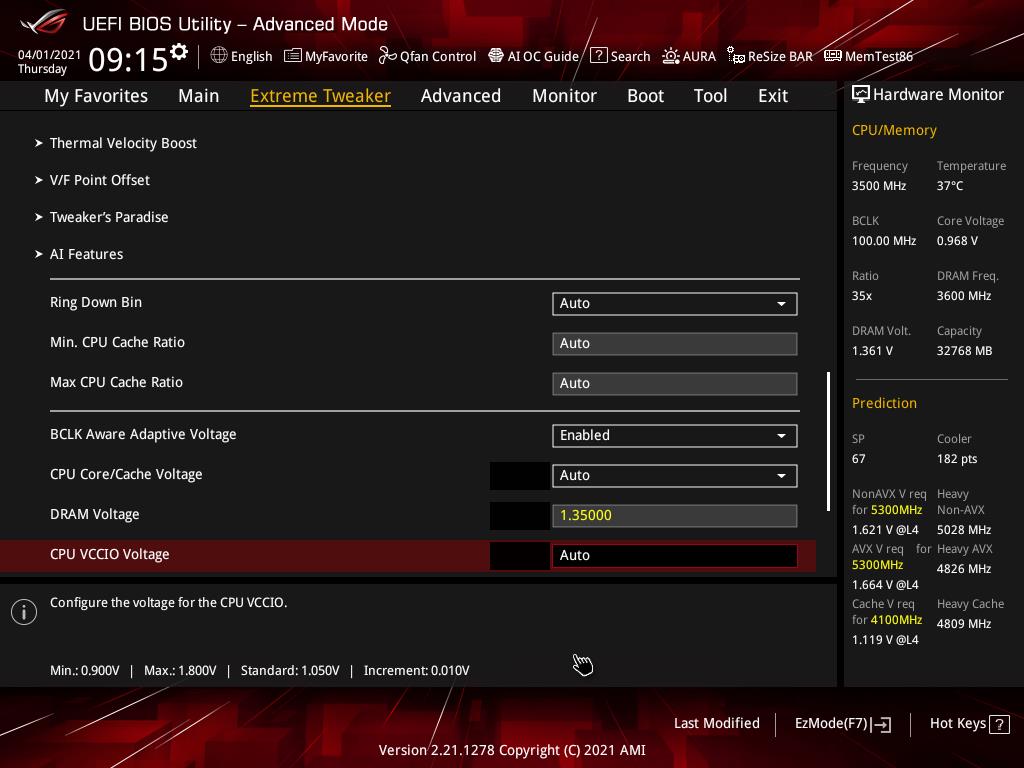The width and height of the screenshot is (1024, 768).
Task: Click the DRAM Voltage input field
Action: [674, 515]
